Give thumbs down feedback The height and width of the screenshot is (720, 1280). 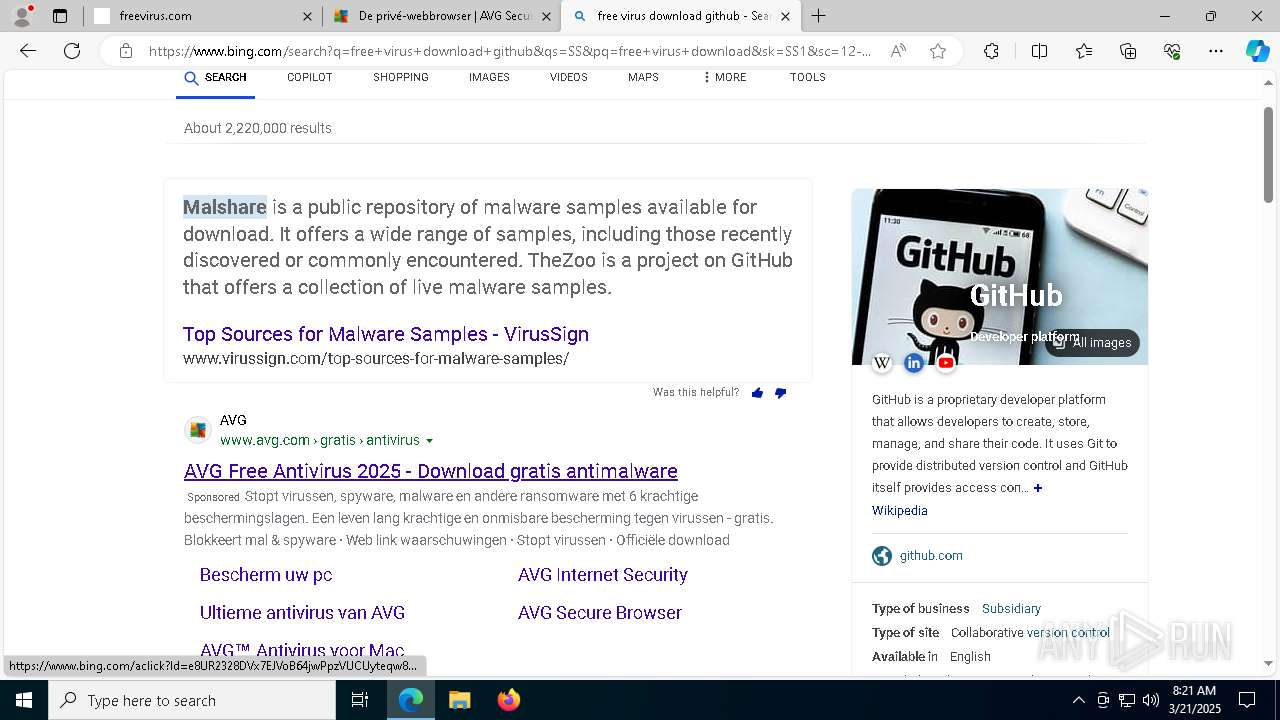click(x=780, y=393)
